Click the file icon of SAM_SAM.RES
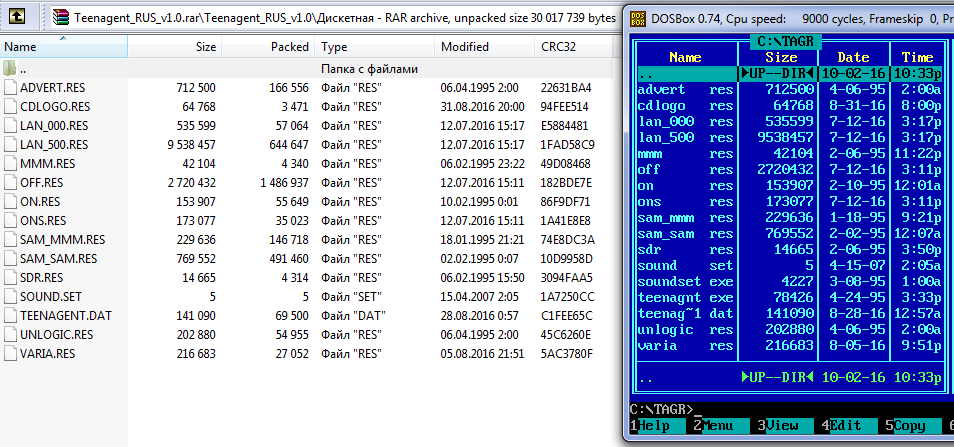954x447 pixels. point(10,258)
